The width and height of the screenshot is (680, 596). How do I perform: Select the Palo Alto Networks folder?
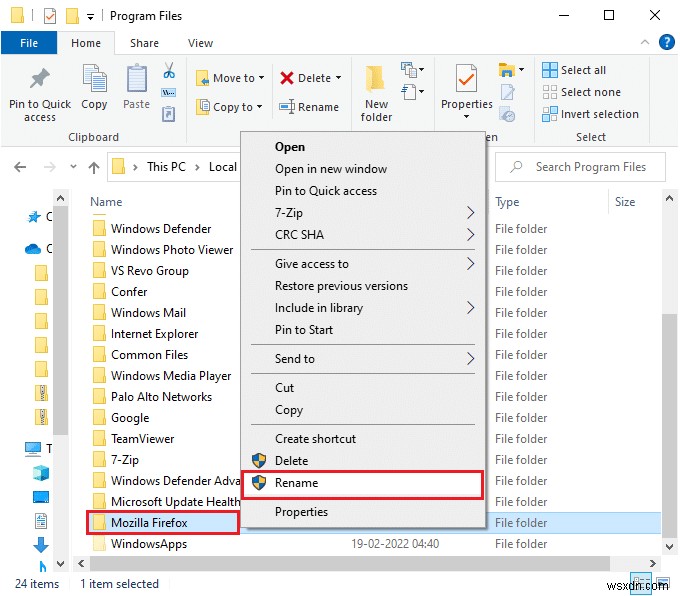161,396
